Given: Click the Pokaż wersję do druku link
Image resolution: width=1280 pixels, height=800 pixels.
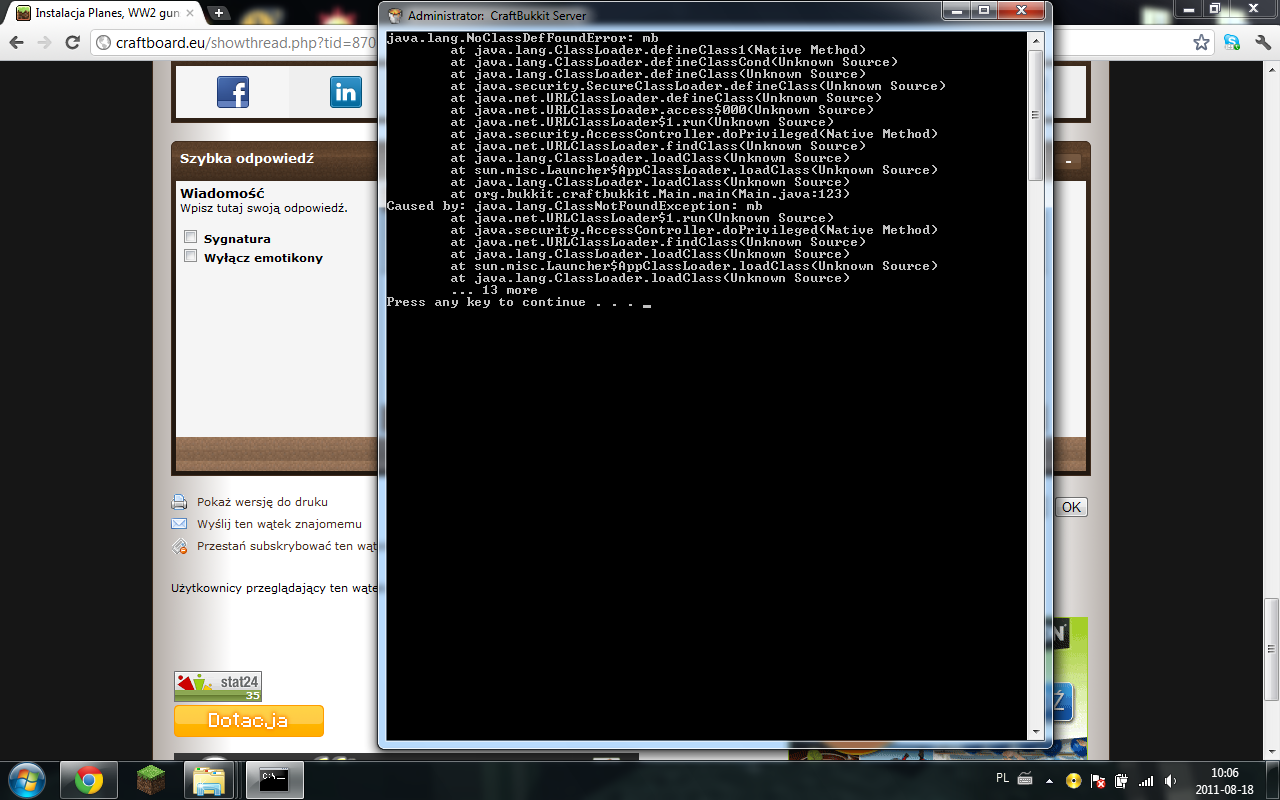Looking at the screenshot, I should pos(262,502).
